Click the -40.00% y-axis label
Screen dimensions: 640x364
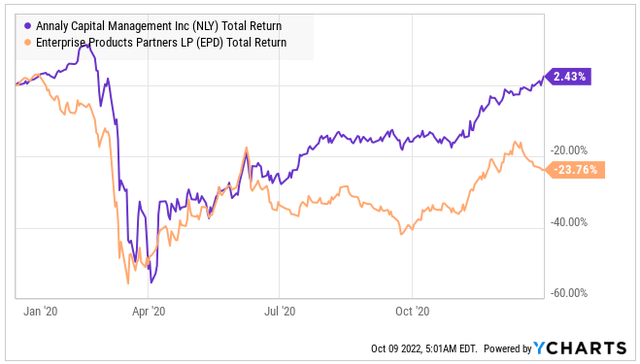(569, 222)
